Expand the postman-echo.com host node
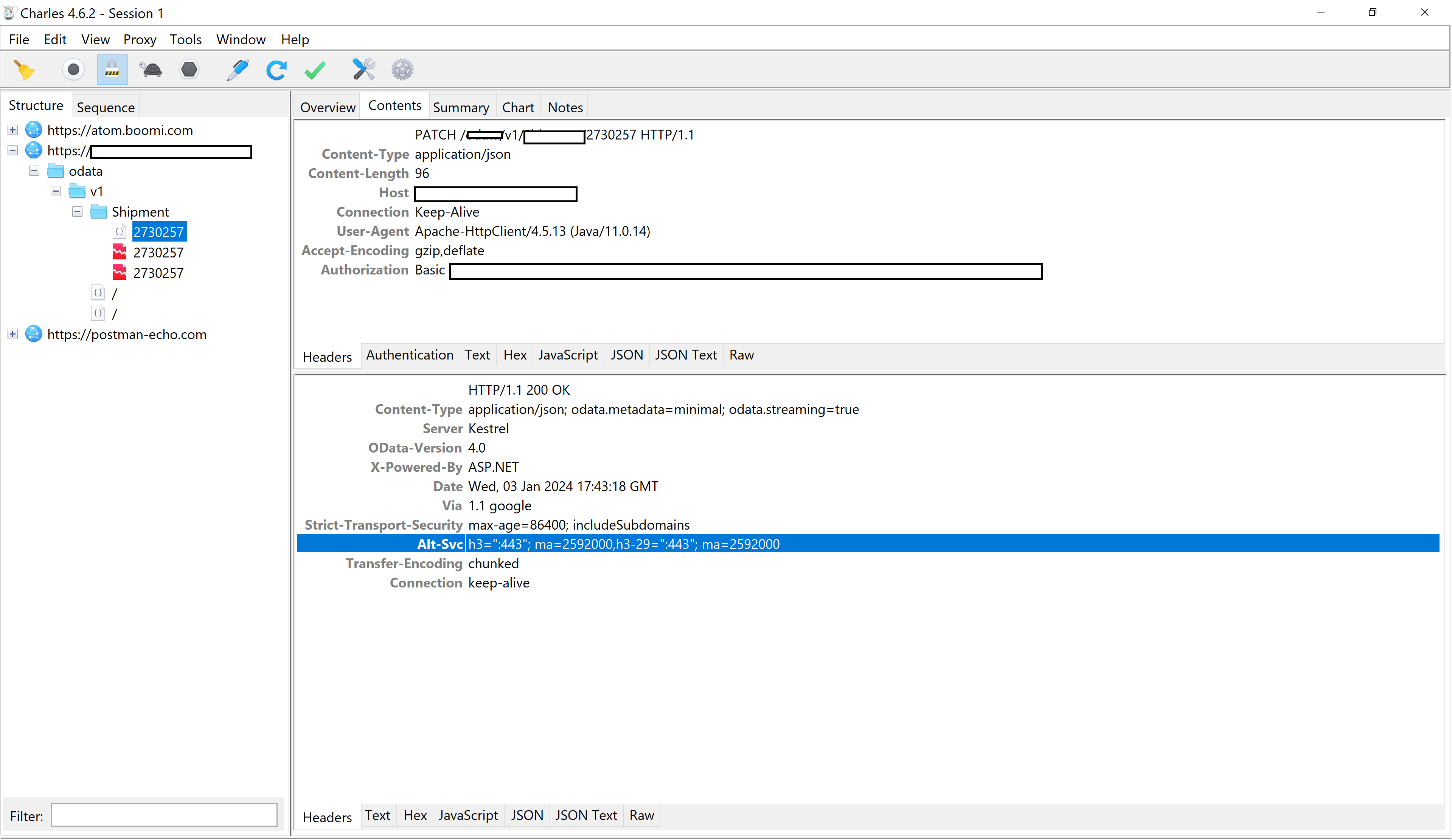The width and height of the screenshot is (1452, 840). tap(13, 335)
